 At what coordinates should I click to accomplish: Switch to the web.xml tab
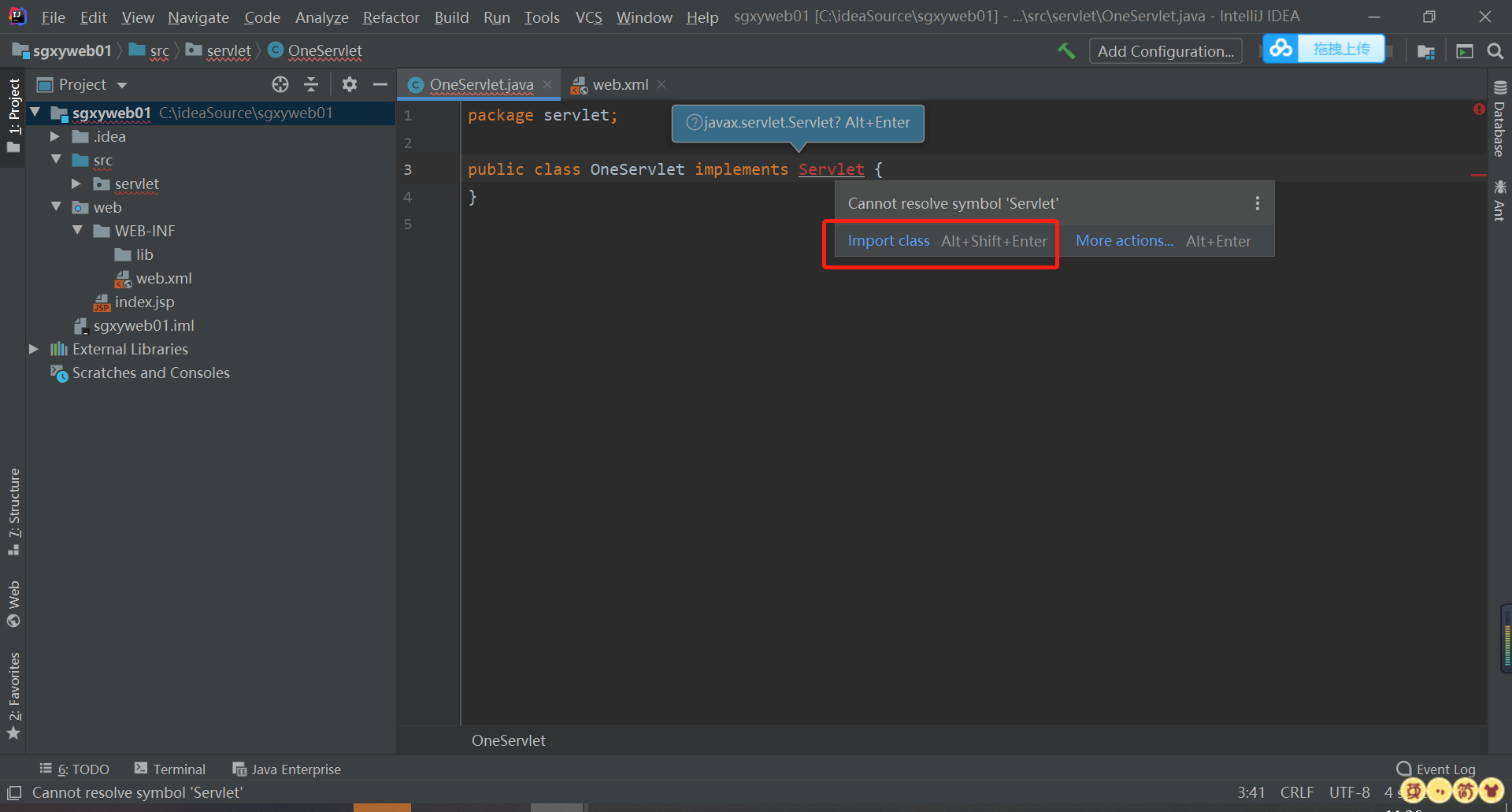pyautogui.click(x=621, y=84)
